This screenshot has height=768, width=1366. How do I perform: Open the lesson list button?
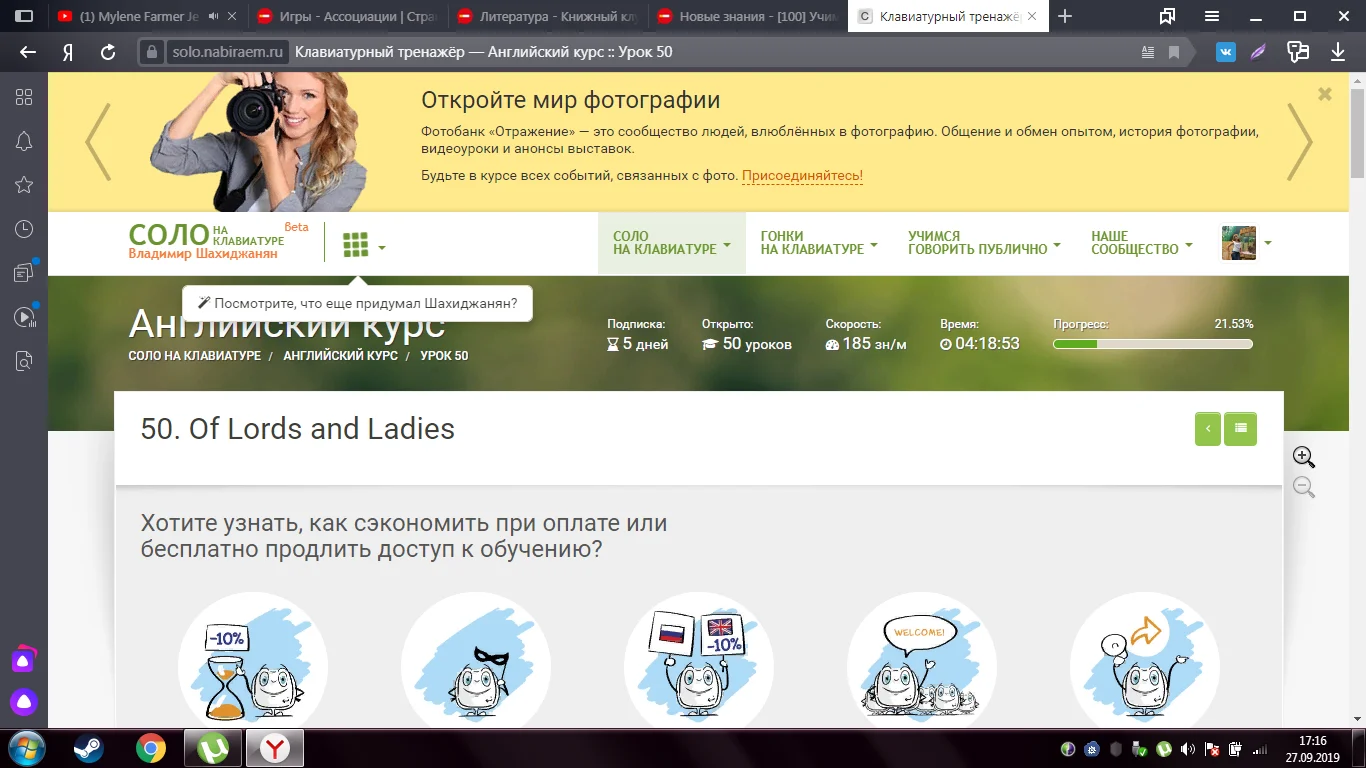(1241, 429)
